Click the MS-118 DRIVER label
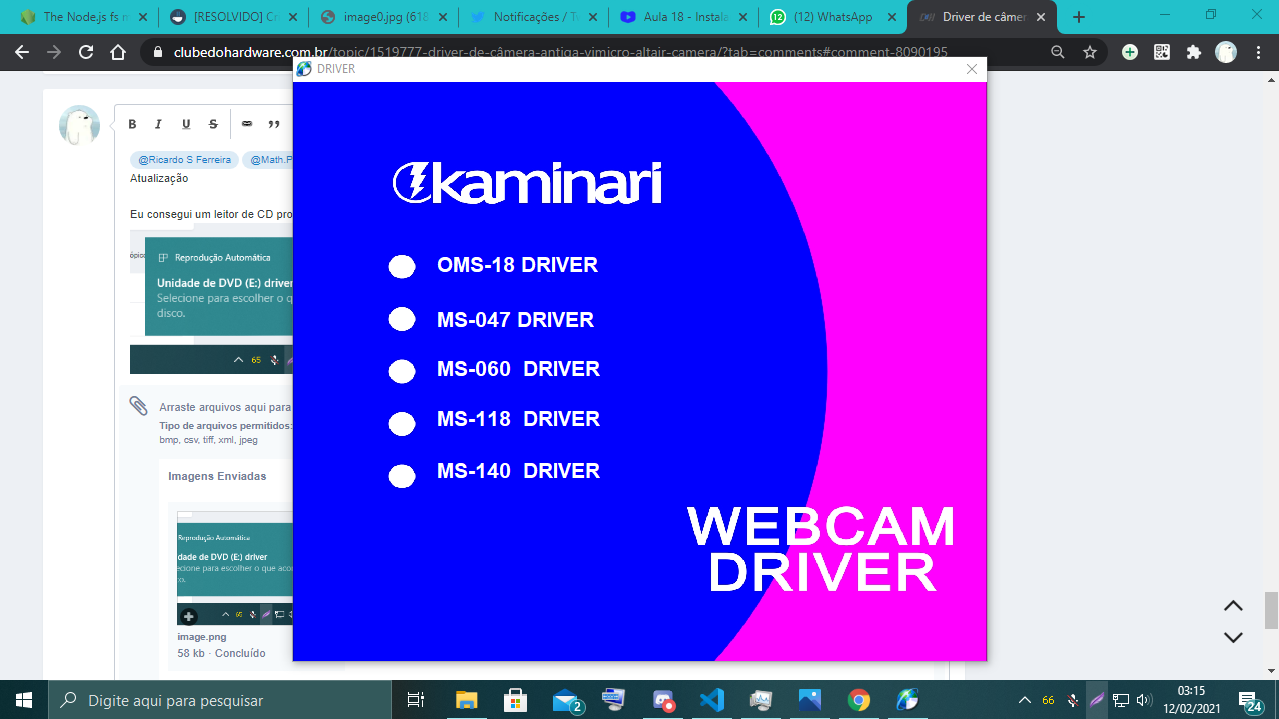Screen dimensions: 1279x719 (518, 419)
